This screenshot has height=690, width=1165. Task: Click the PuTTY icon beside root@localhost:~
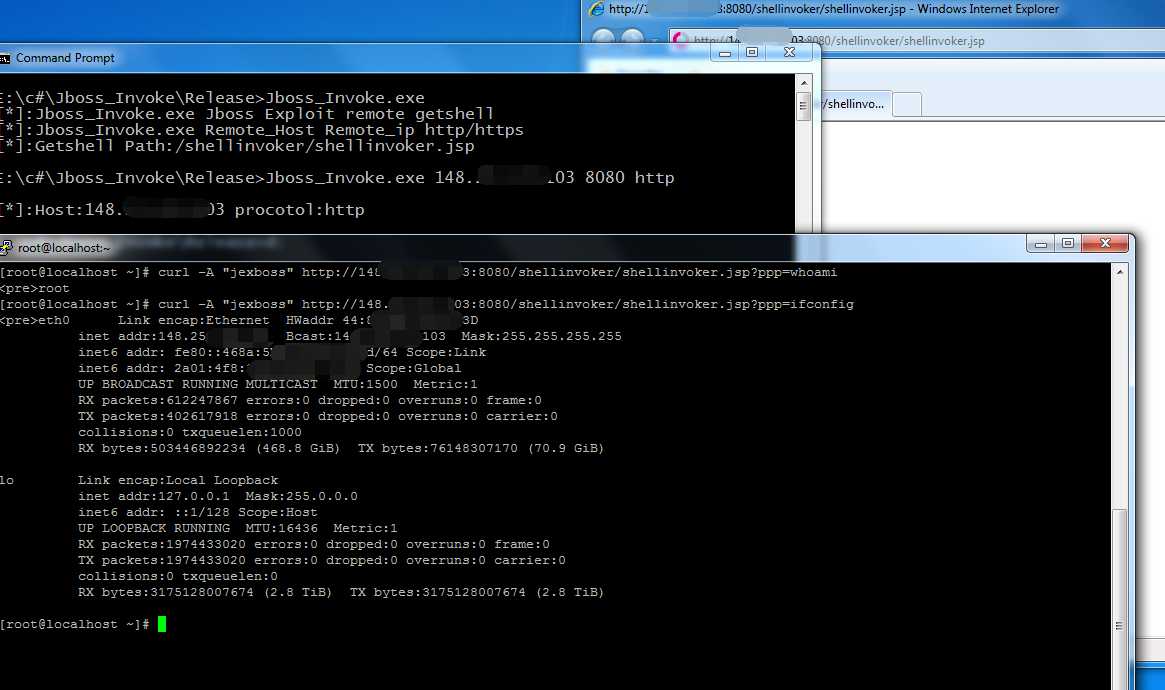(x=6, y=247)
